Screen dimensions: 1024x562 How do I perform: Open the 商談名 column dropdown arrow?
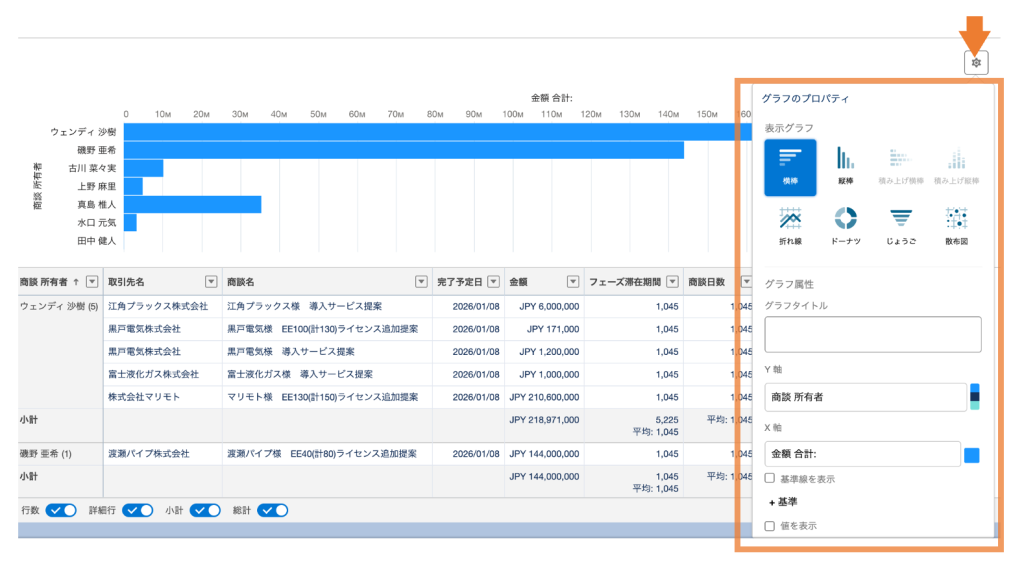click(420, 282)
